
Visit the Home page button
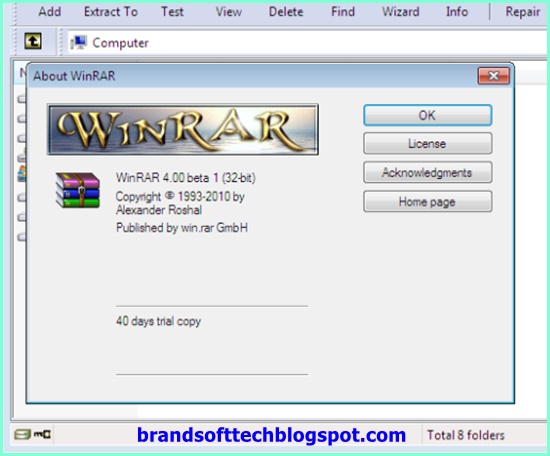(x=428, y=201)
